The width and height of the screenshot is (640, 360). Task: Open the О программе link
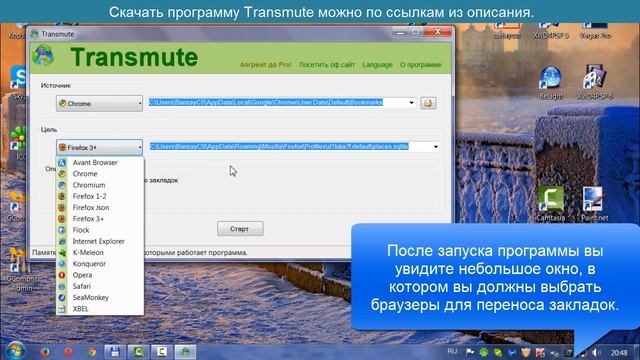[420, 64]
